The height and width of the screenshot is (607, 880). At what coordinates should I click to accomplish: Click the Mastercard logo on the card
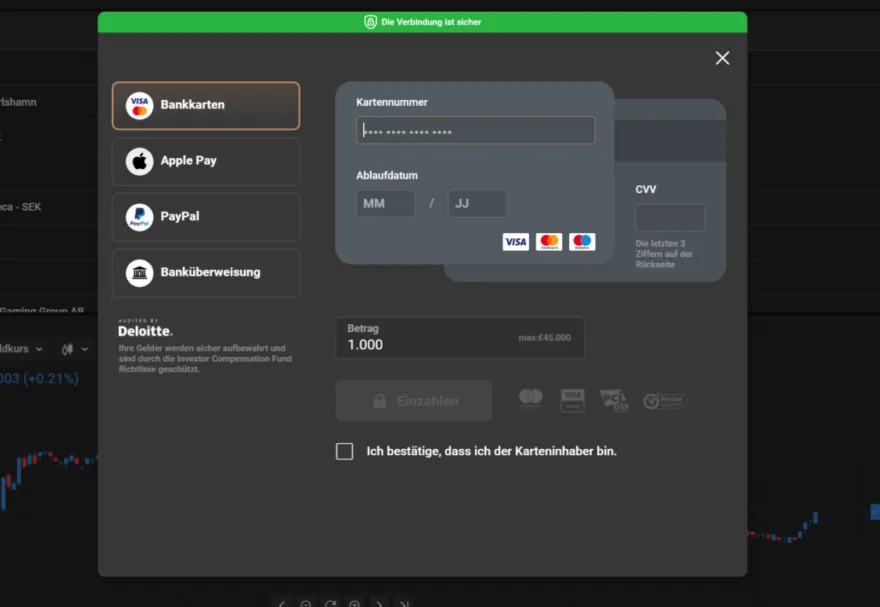pyautogui.click(x=549, y=242)
